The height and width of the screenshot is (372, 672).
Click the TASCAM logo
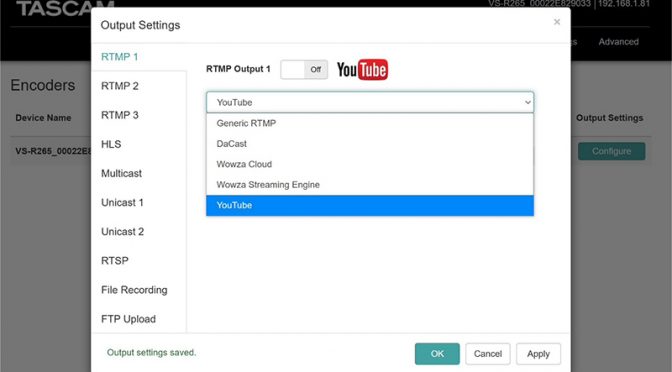point(65,8)
